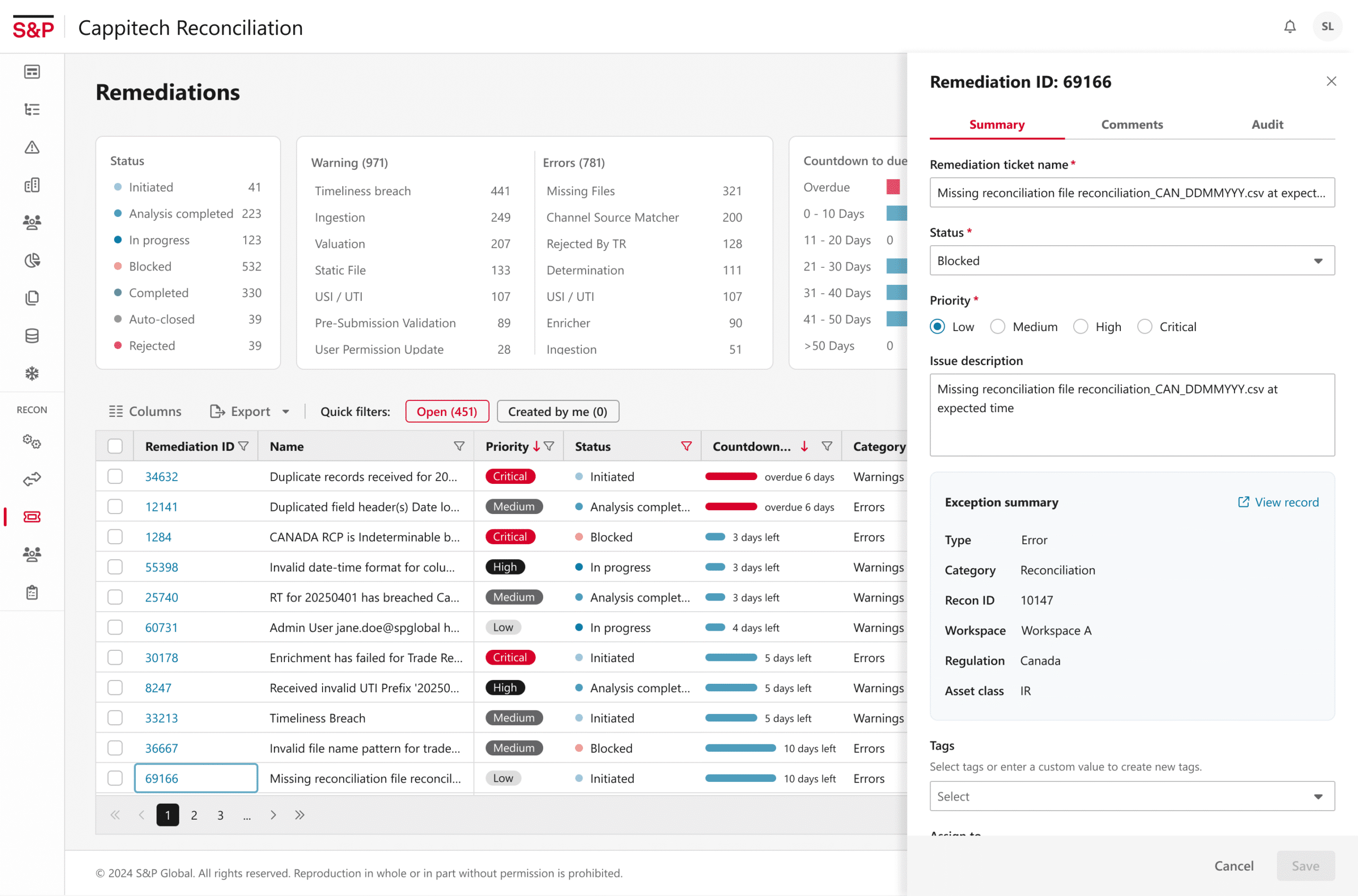Open the buildings icon in sidebar

(32, 185)
